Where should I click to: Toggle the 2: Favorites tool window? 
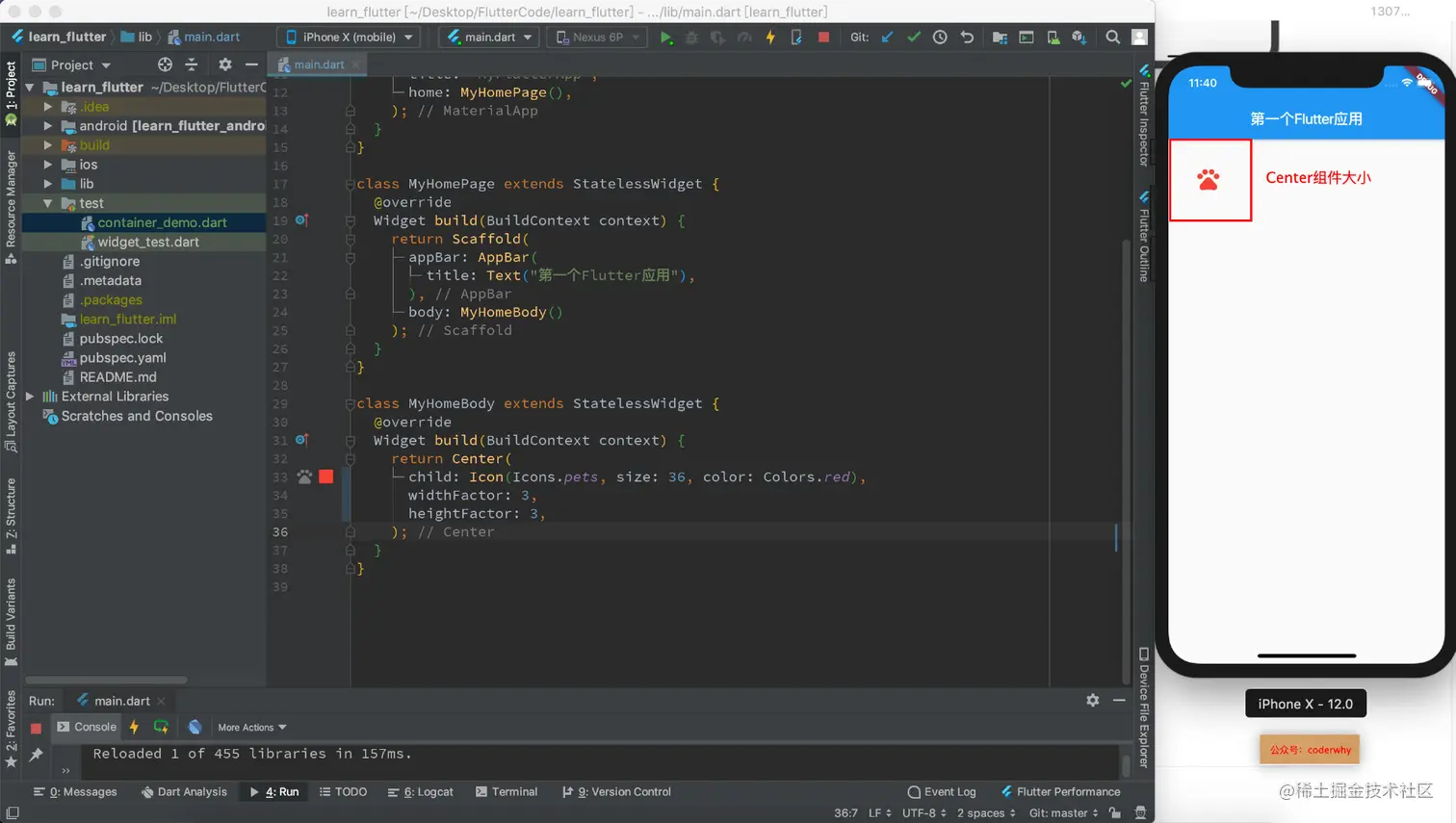click(11, 729)
